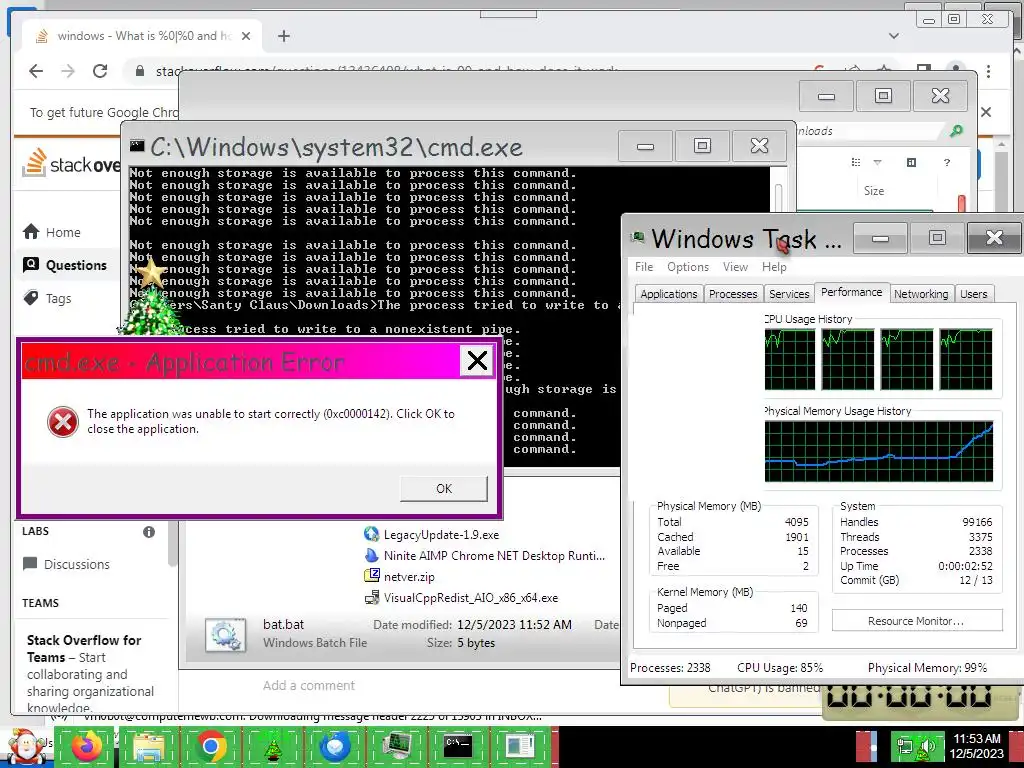
Task: Click the Resource Monitor button
Action: tap(916, 620)
